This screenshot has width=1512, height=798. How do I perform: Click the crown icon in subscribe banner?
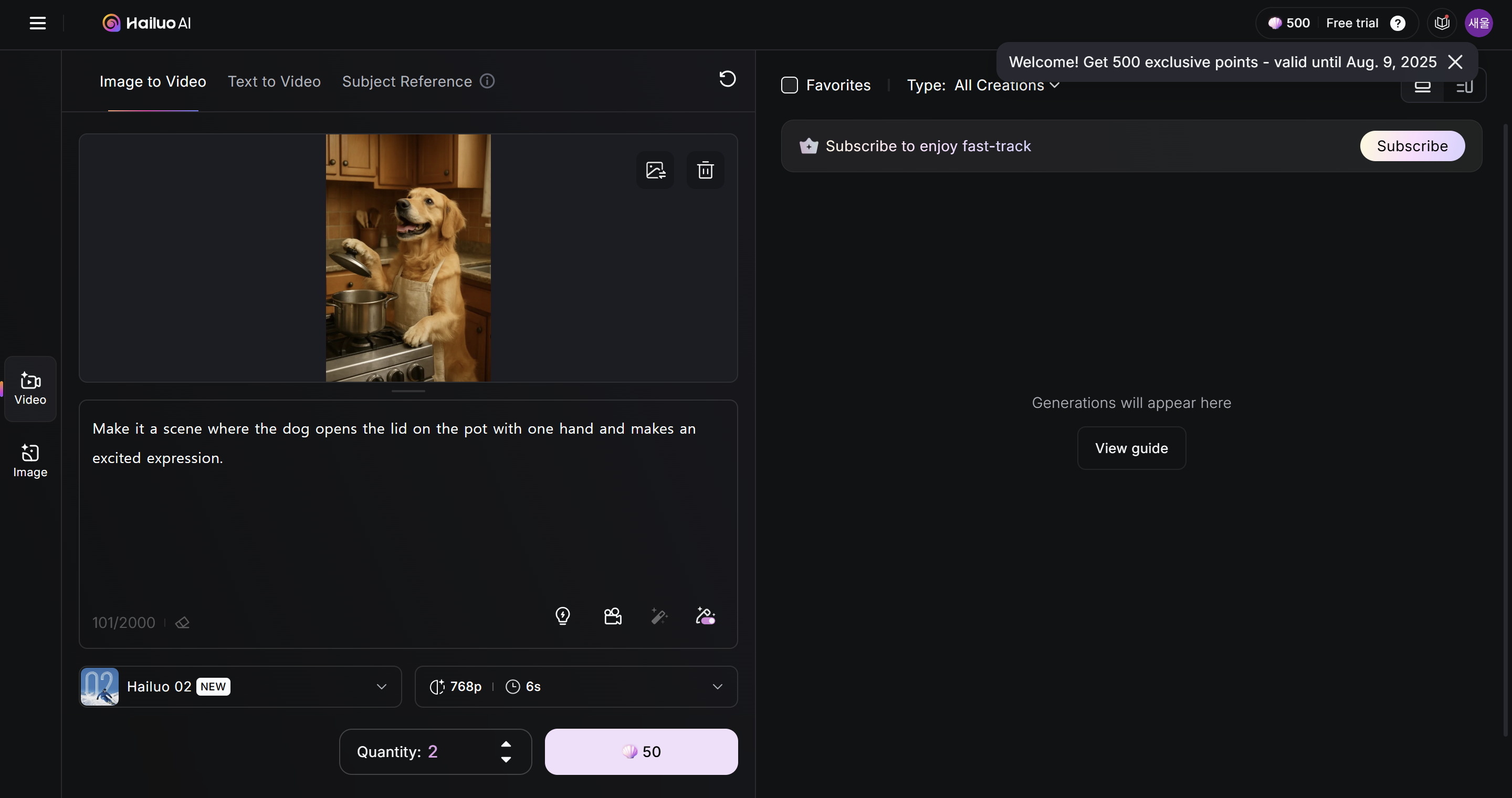(808, 146)
